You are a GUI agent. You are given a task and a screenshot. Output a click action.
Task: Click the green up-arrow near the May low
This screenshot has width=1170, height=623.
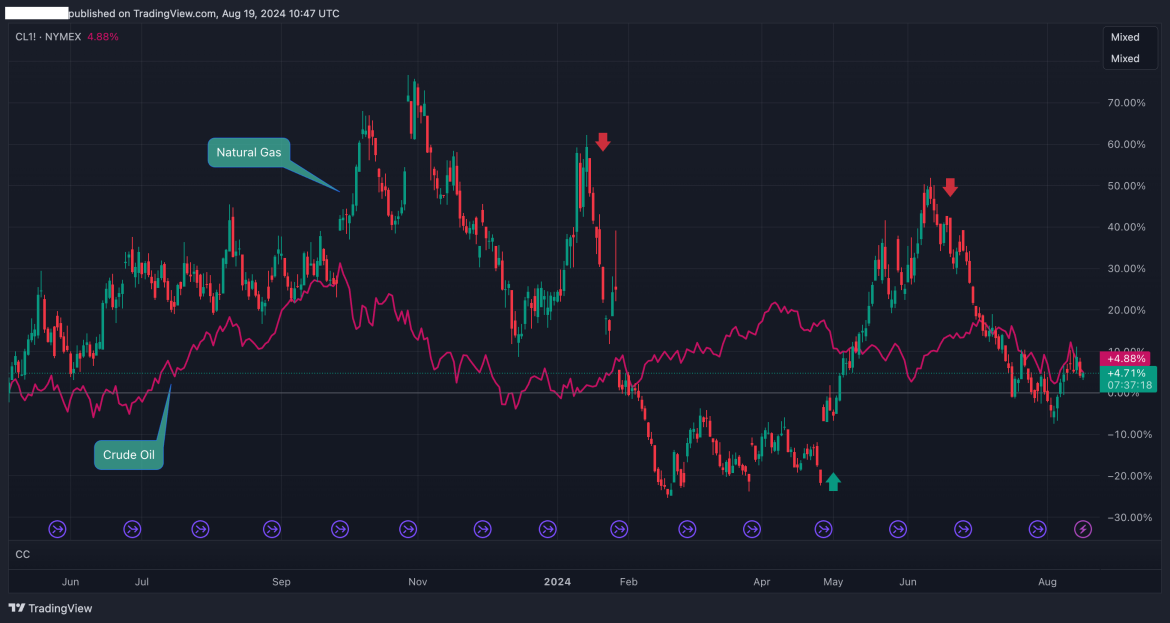click(x=833, y=481)
